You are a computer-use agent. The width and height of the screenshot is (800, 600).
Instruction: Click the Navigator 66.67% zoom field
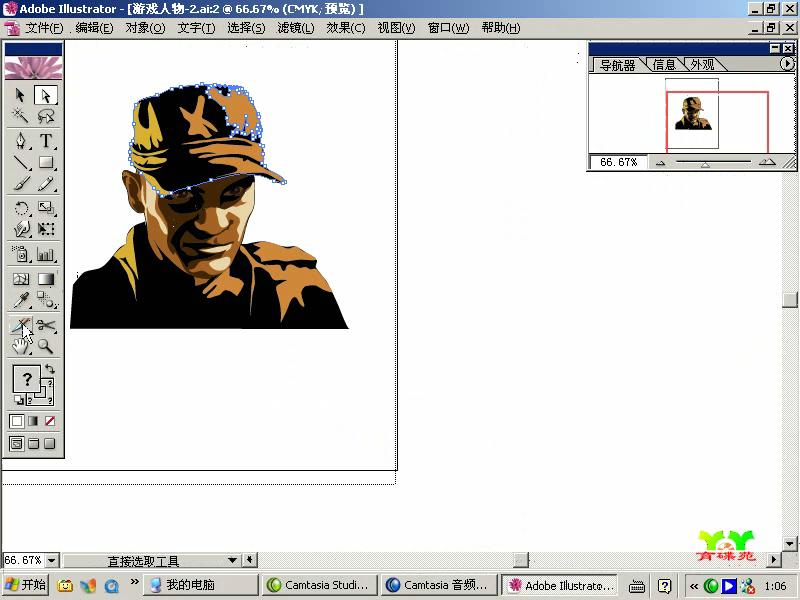tap(618, 162)
